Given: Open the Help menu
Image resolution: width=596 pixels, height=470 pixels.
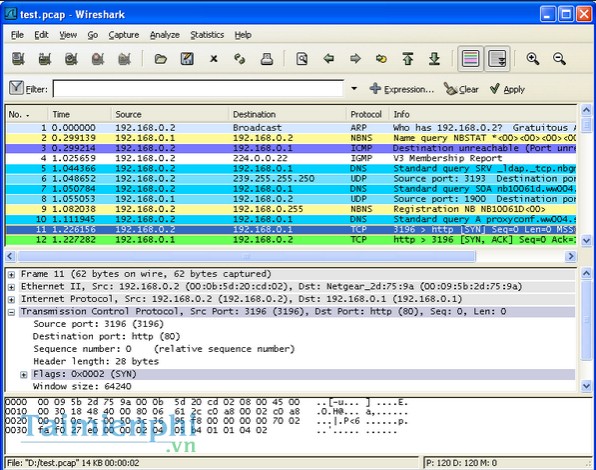Looking at the screenshot, I should pos(243,35).
